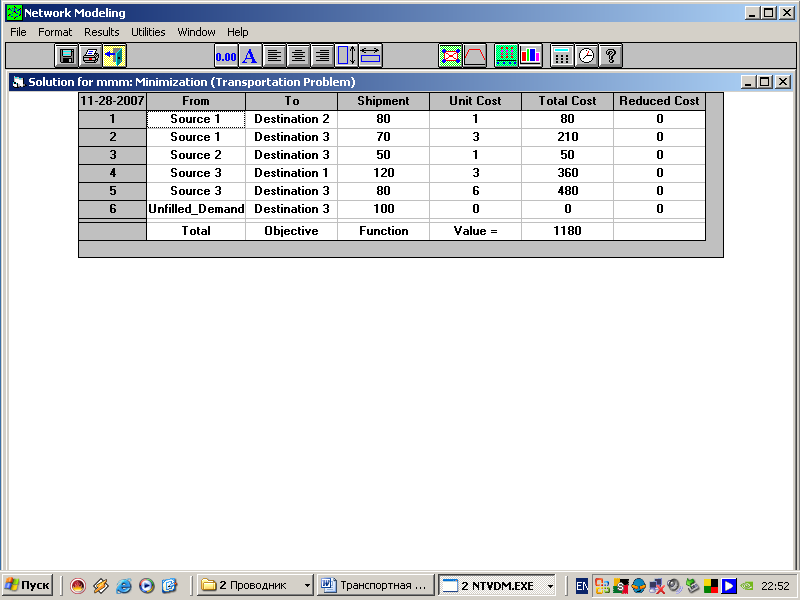Print the solution using the printer icon
This screenshot has width=800, height=600.
pos(91,56)
